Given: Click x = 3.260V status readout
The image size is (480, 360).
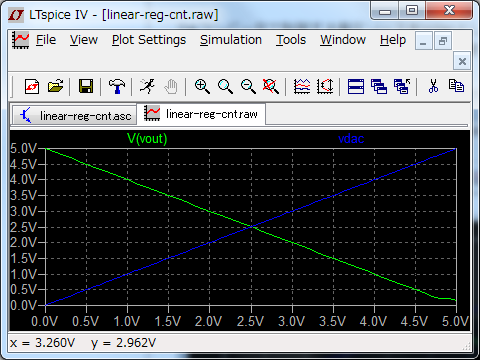Looking at the screenshot, I should coord(42,343).
